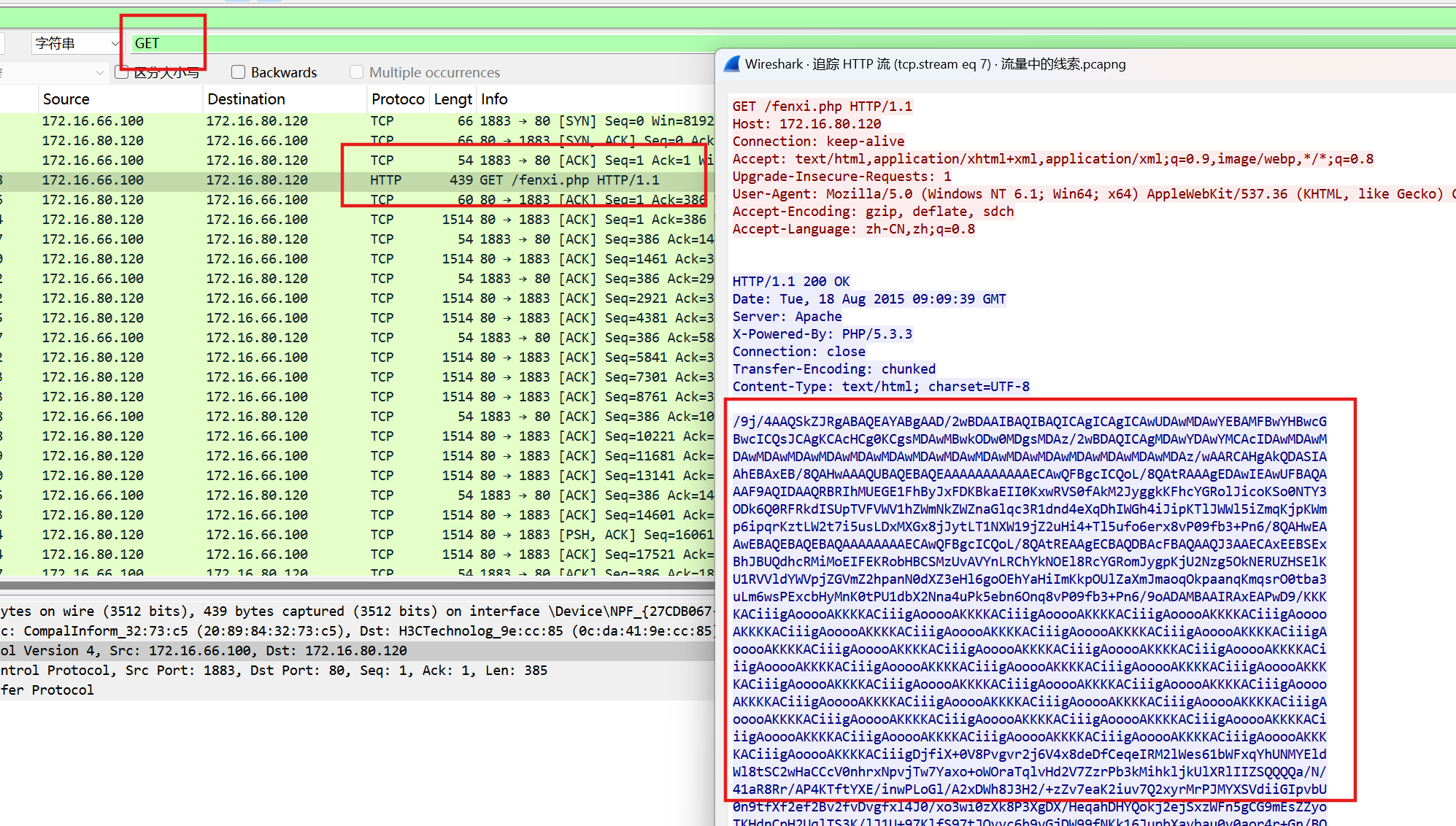Click the Server: Apache header line

[x=787, y=317]
